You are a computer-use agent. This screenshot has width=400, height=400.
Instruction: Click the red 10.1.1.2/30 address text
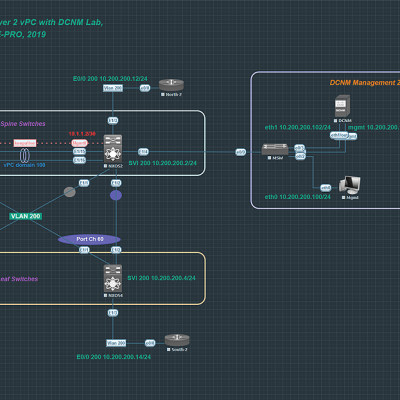82,134
